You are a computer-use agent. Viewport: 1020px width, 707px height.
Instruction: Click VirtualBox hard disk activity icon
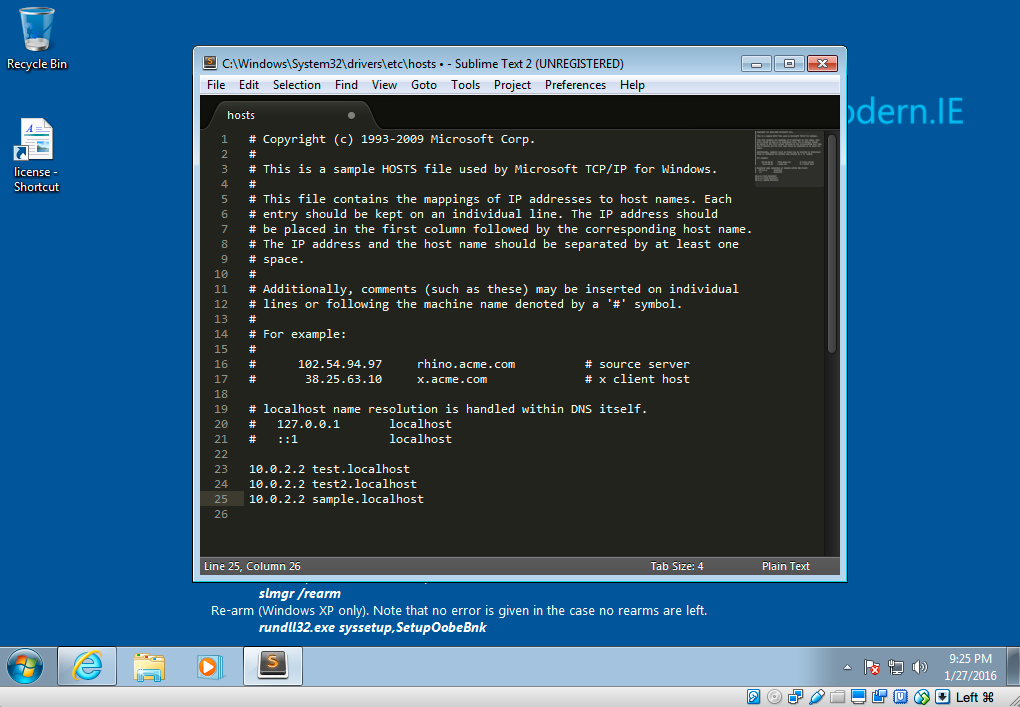tap(753, 697)
